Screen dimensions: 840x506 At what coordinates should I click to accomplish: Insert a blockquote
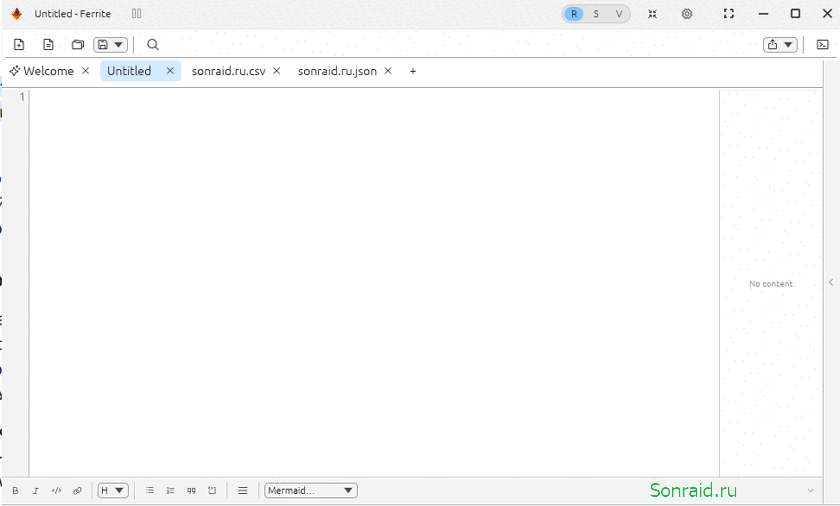(191, 490)
